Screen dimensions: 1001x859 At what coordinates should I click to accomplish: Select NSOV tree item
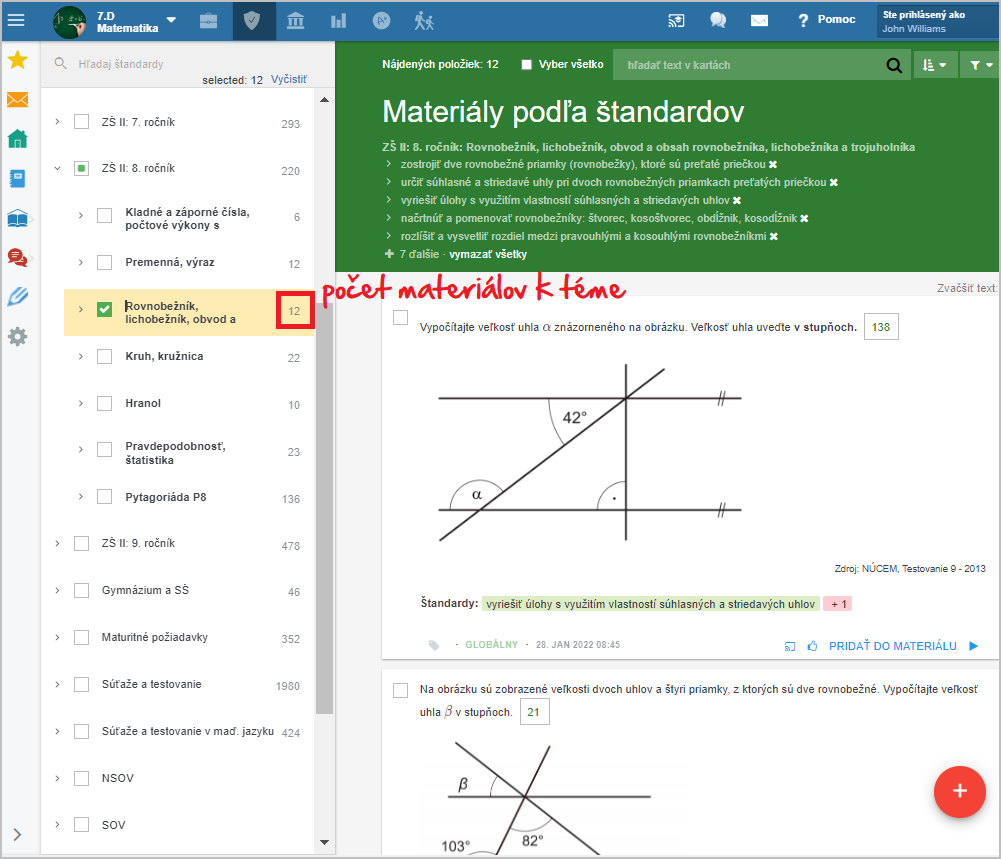coord(117,778)
